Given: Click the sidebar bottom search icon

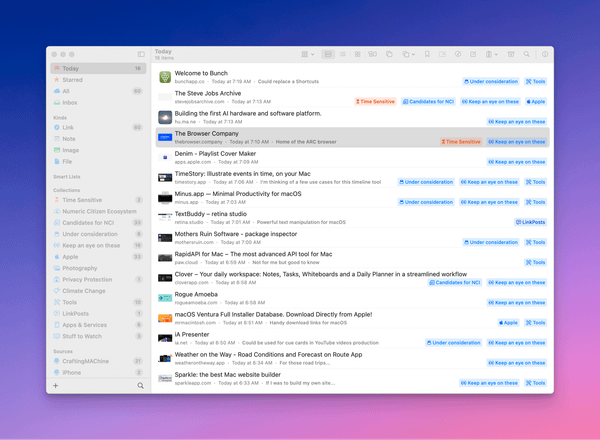Looking at the screenshot, I should [140, 386].
